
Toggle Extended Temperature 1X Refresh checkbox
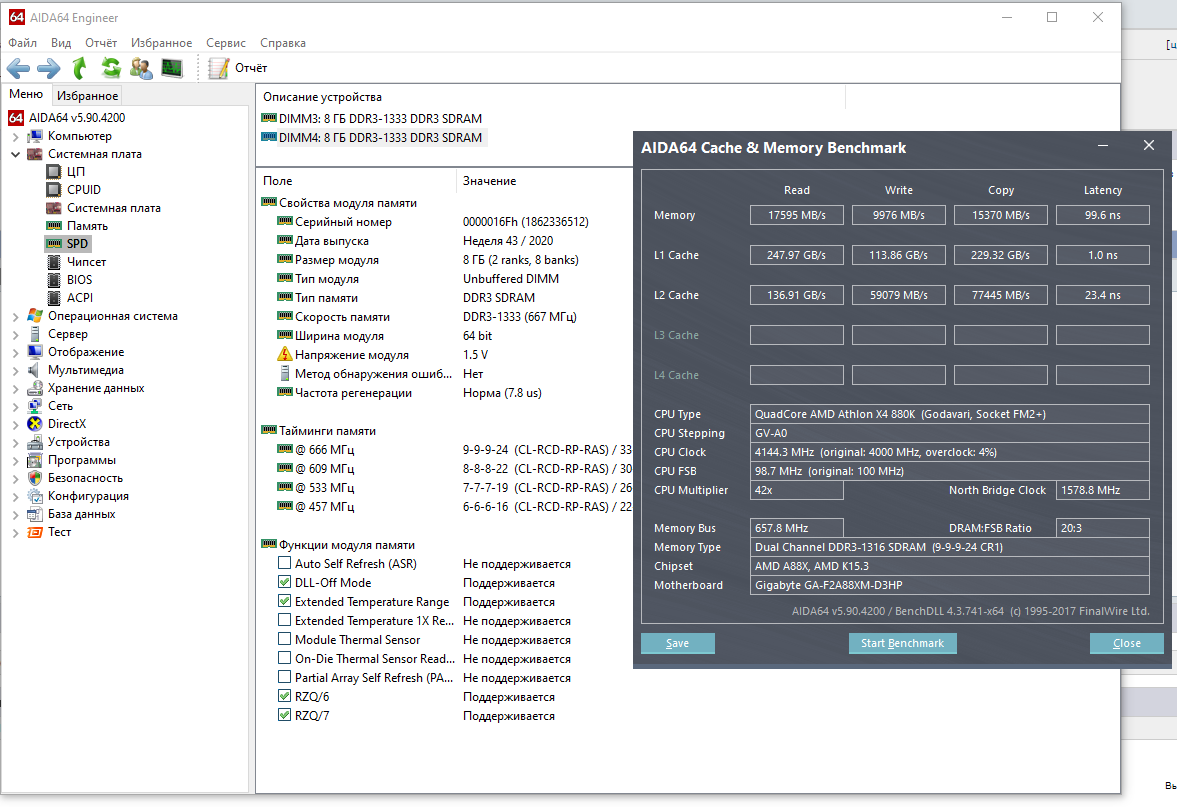[x=284, y=620]
